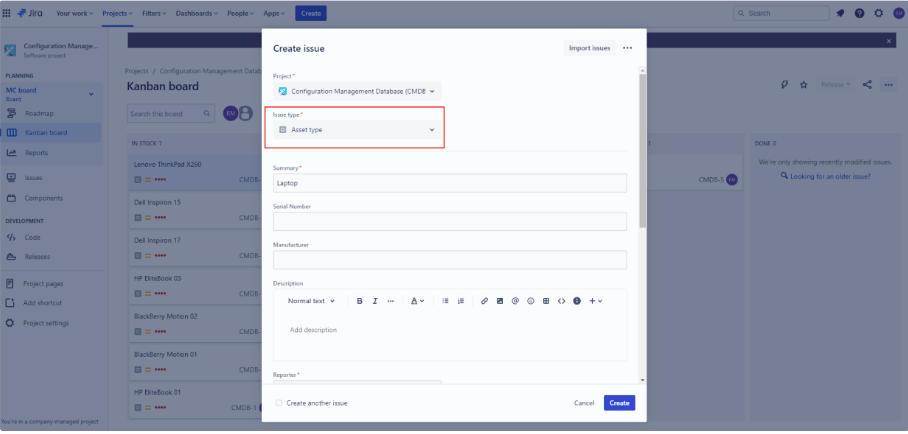Open the Issue type dropdown
This screenshot has width=908, height=434.
pyautogui.click(x=357, y=130)
